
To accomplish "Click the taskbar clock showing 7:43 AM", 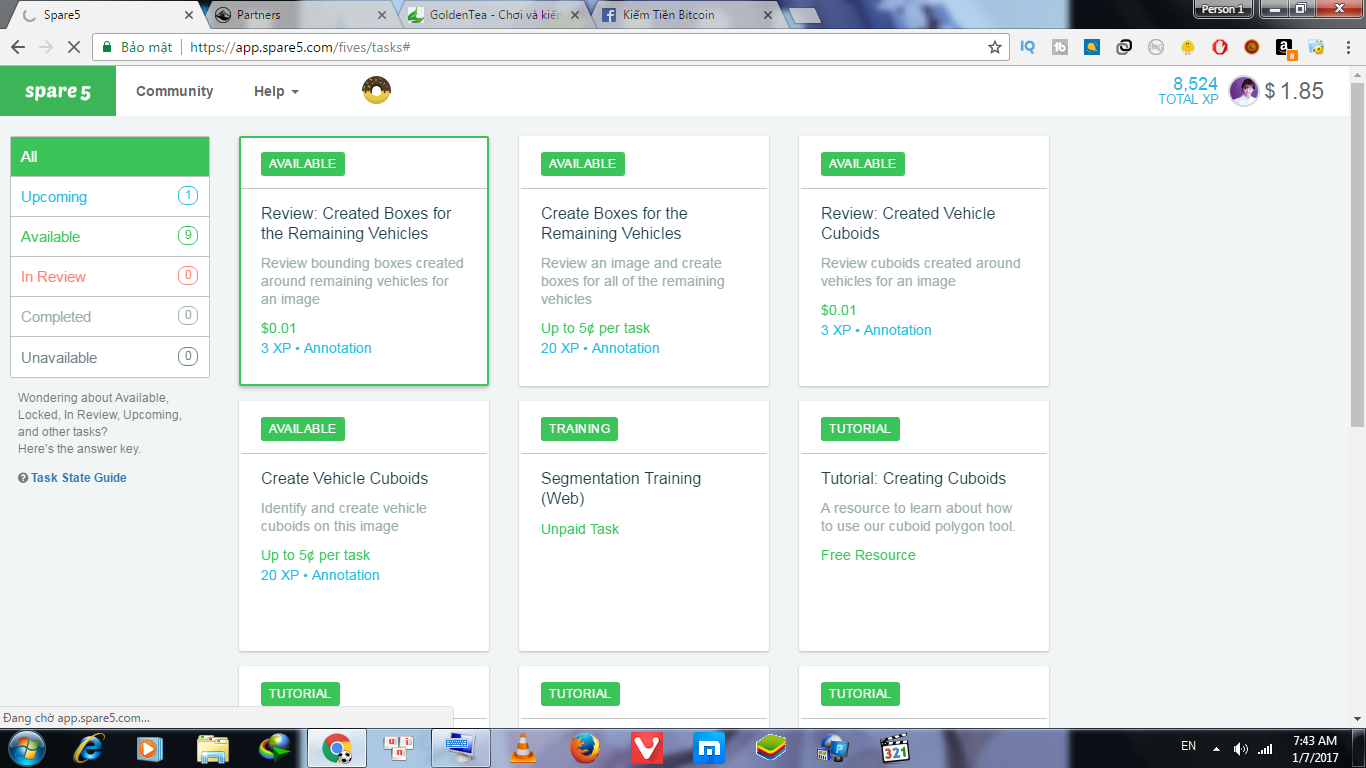I will click(1314, 748).
